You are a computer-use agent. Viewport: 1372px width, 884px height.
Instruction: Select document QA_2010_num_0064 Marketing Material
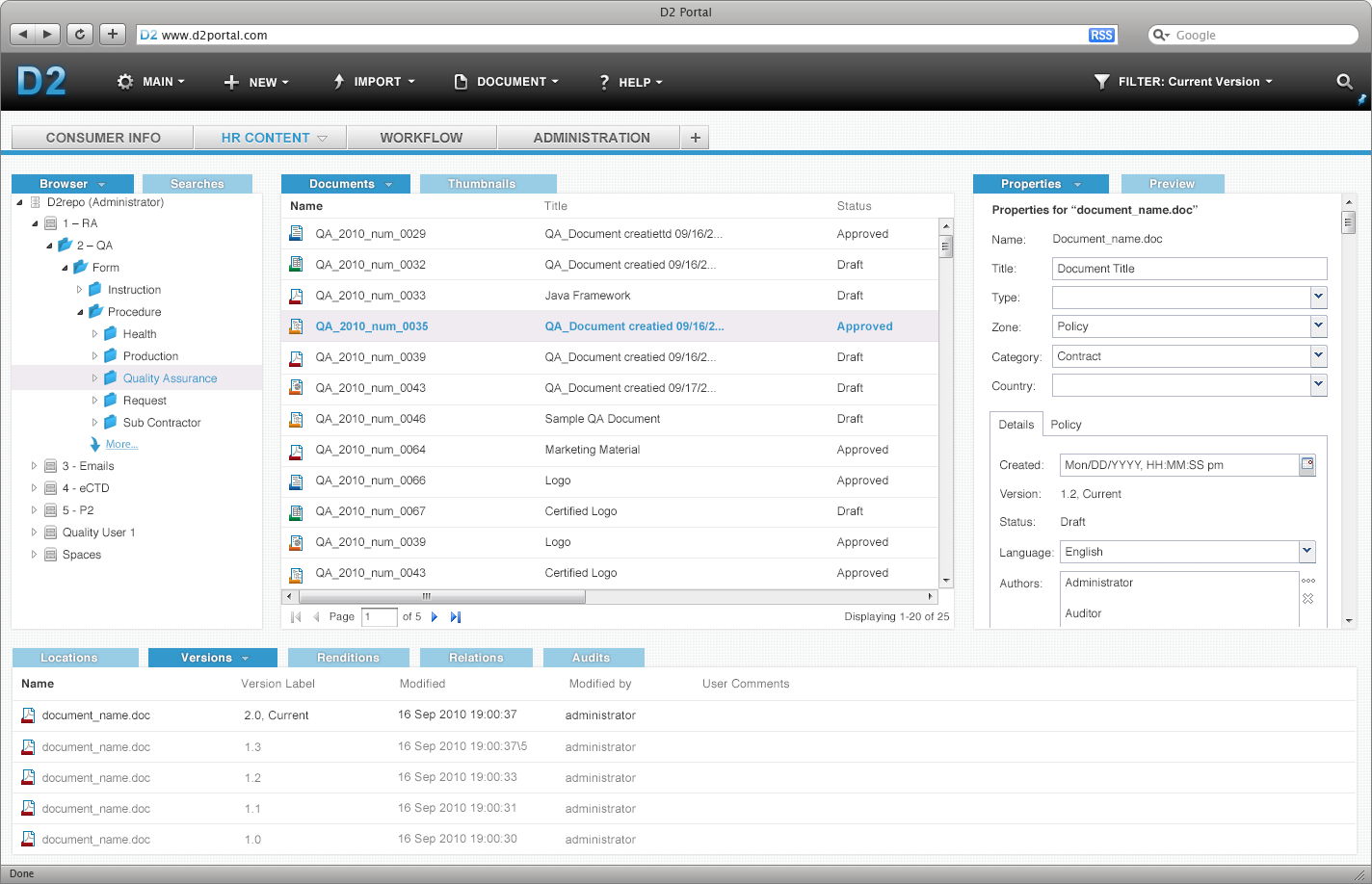tap(610, 450)
